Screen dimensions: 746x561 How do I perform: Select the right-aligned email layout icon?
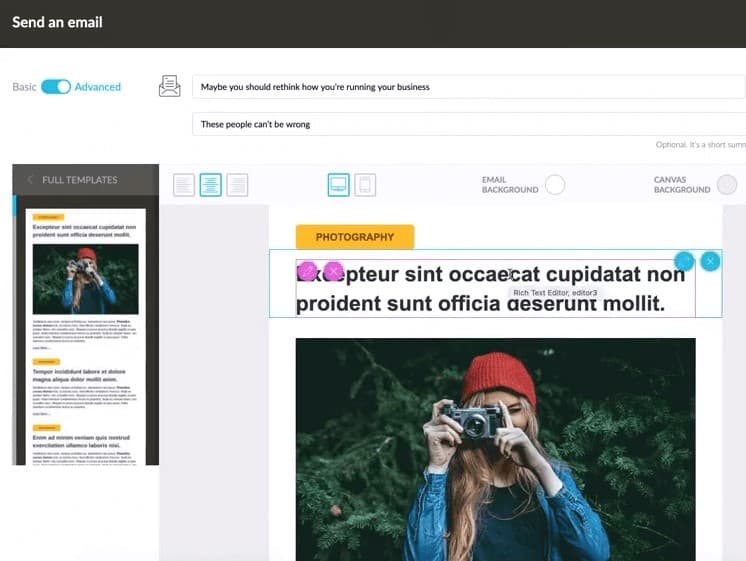(237, 185)
